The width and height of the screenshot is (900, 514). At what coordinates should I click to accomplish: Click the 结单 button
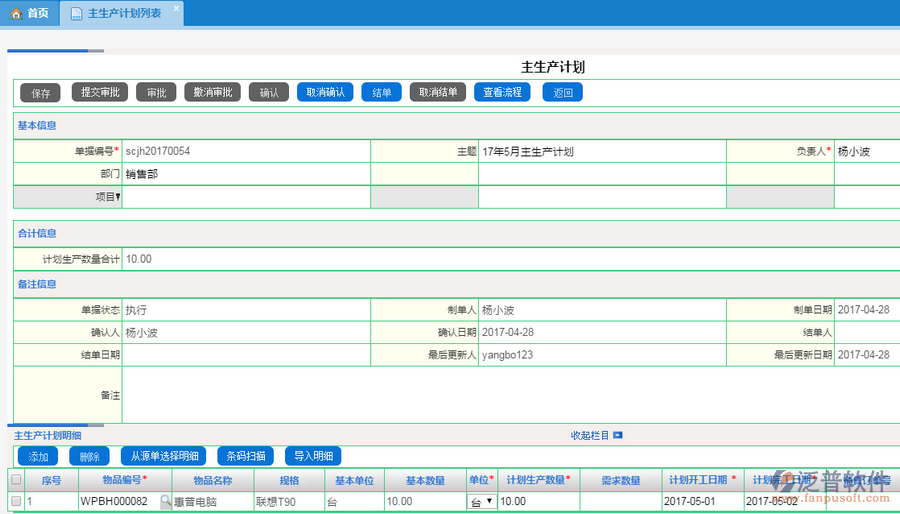(x=381, y=92)
